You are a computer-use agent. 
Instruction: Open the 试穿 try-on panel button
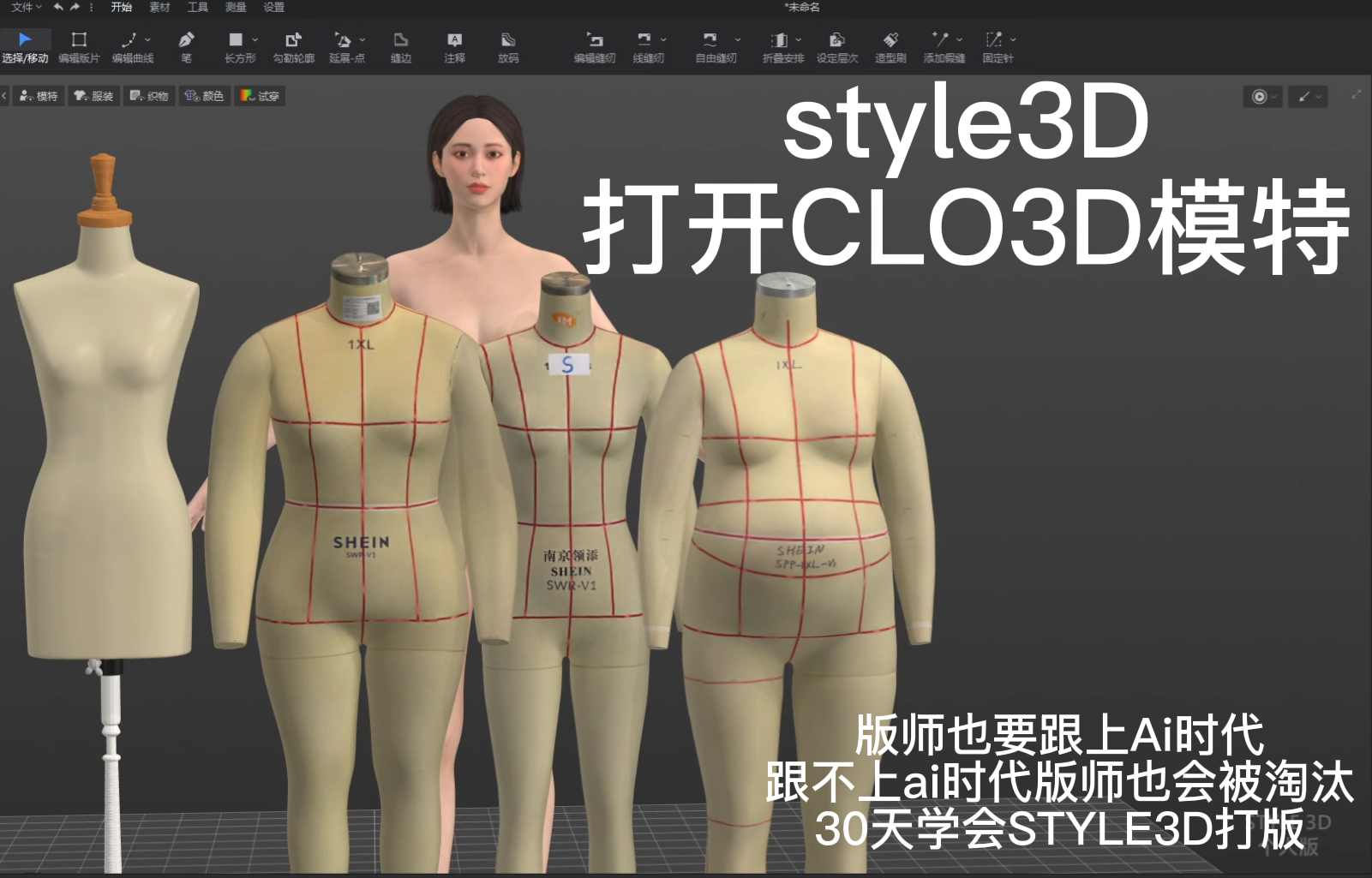pos(260,96)
